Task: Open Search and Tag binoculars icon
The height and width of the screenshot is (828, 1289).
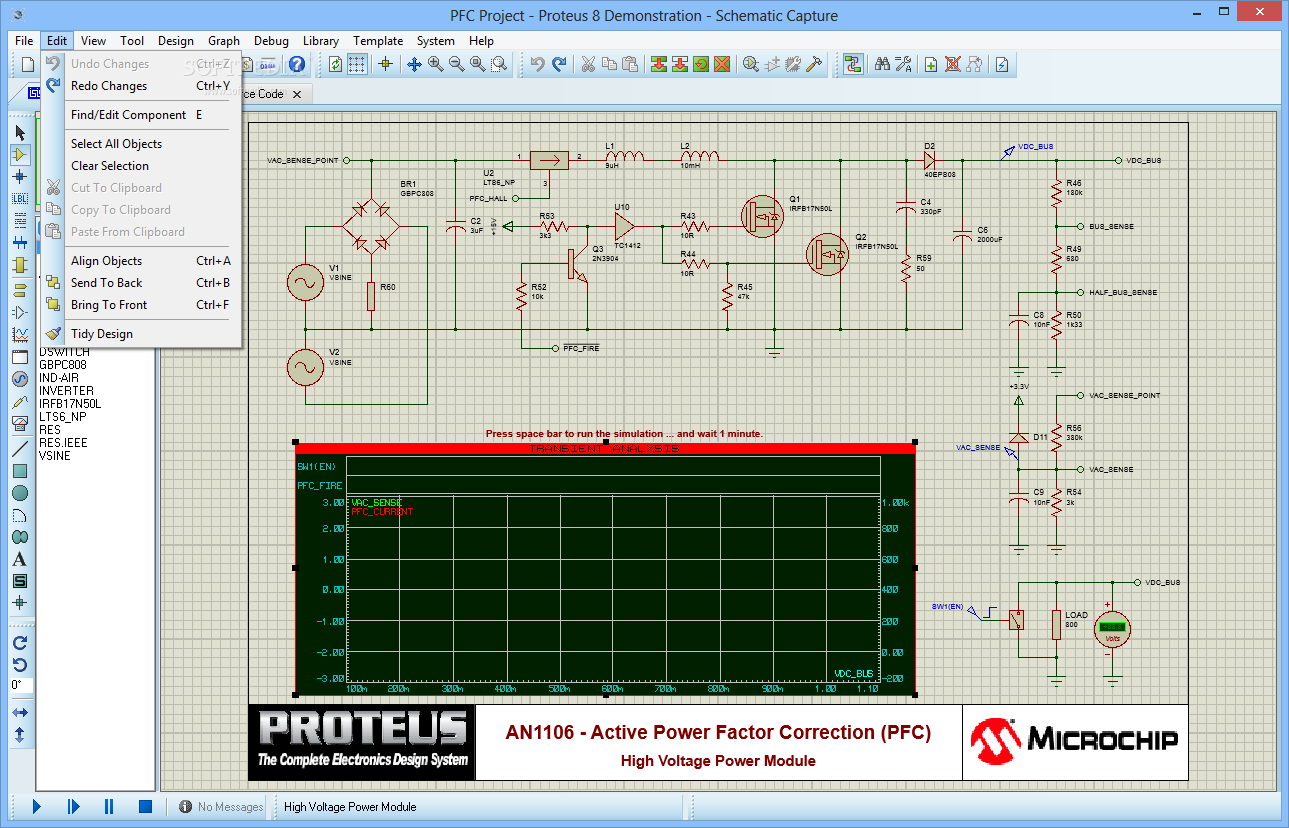Action: click(882, 64)
